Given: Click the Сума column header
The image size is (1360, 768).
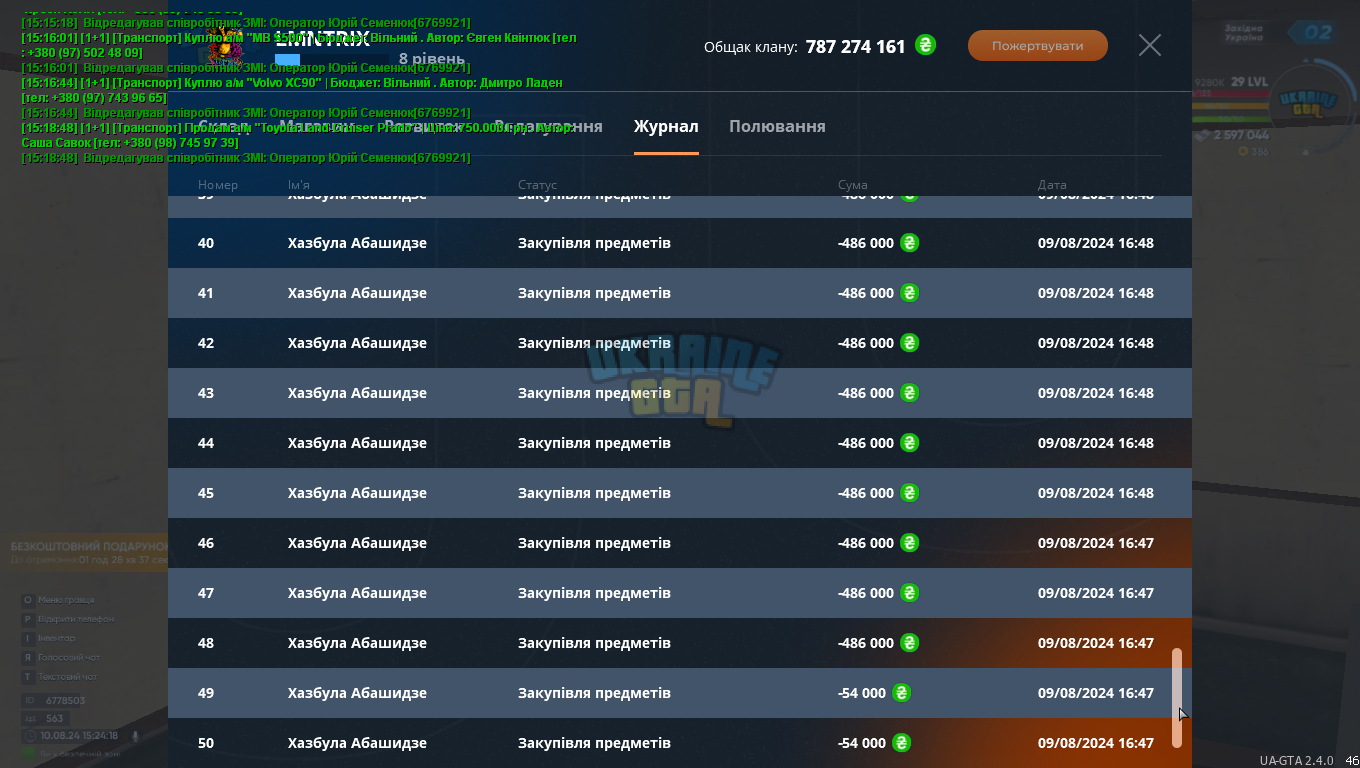Looking at the screenshot, I should (x=853, y=185).
